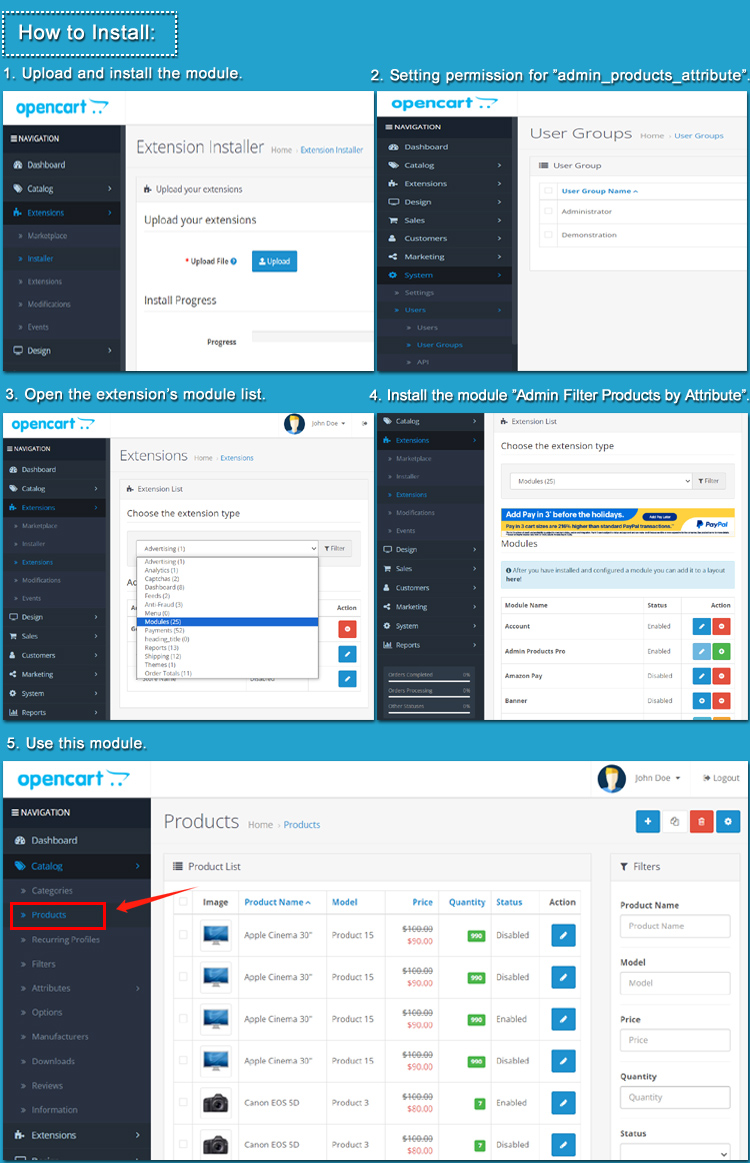Click the Orders Processing progress bar in step 4 sidebar
Screen dimensions: 750x1163
tap(429, 696)
